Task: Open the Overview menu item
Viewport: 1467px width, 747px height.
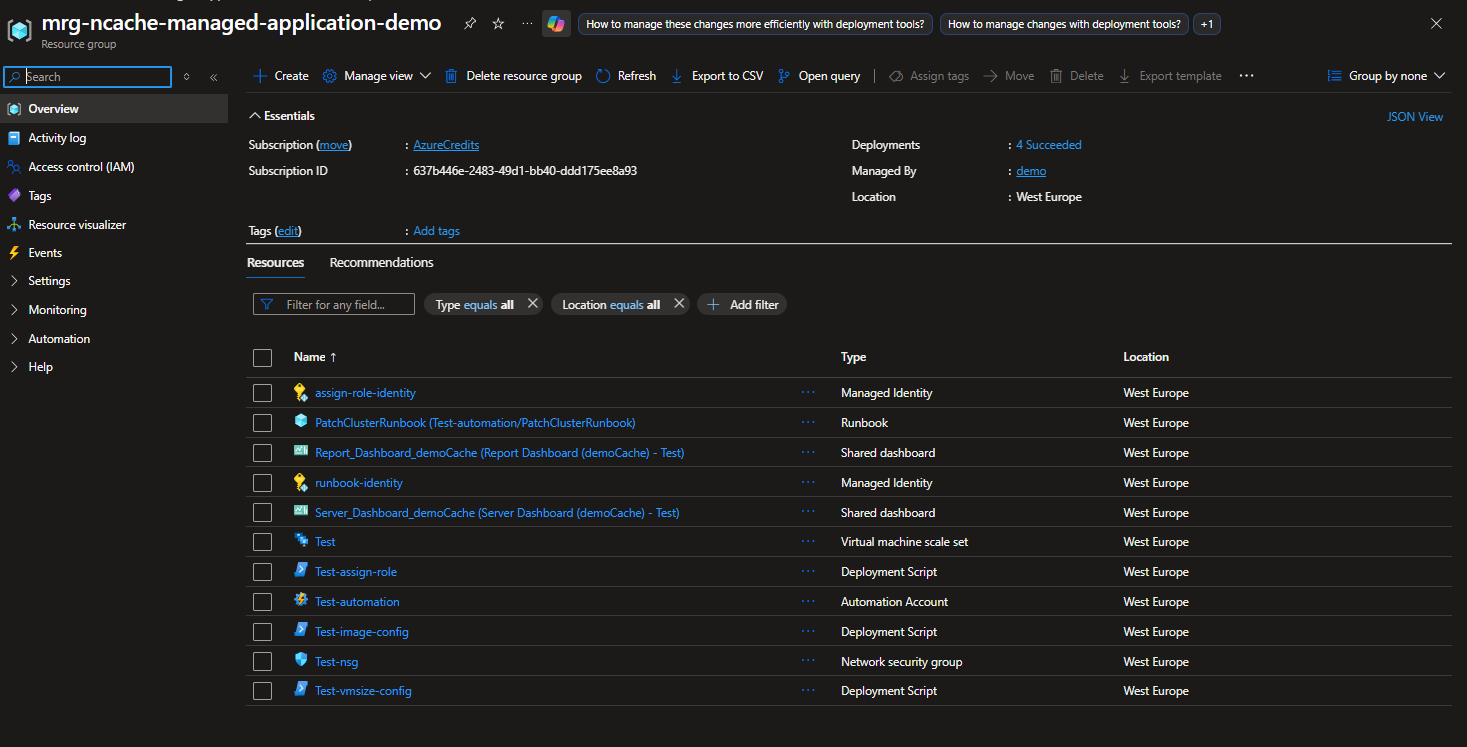Action: click(x=114, y=109)
